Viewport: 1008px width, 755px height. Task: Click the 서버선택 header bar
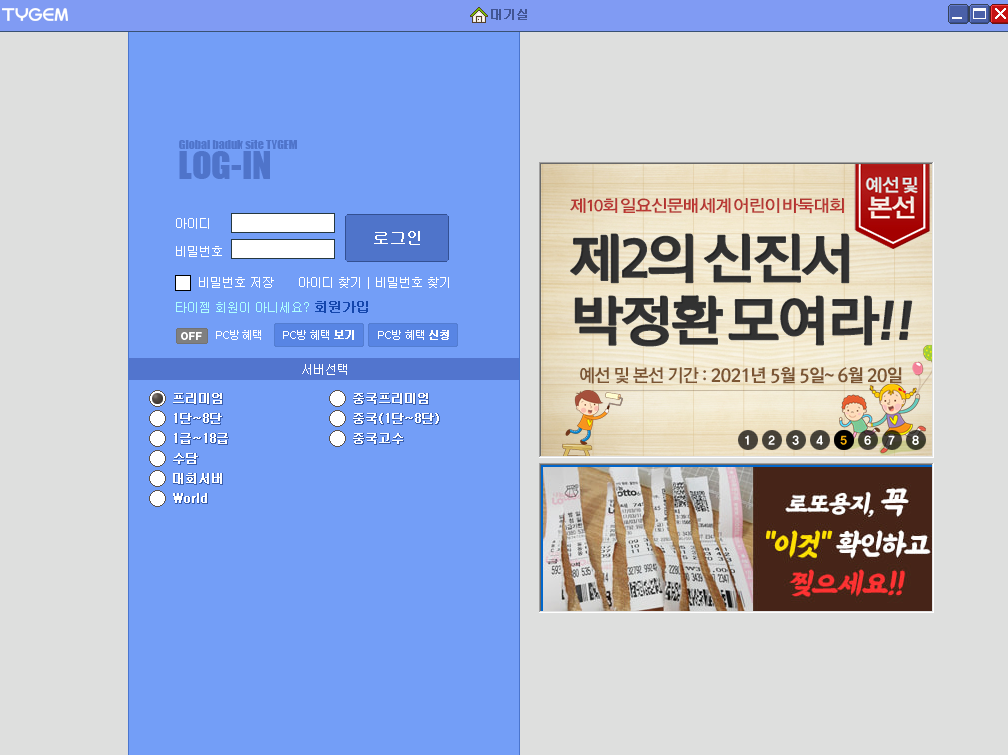(x=324, y=369)
